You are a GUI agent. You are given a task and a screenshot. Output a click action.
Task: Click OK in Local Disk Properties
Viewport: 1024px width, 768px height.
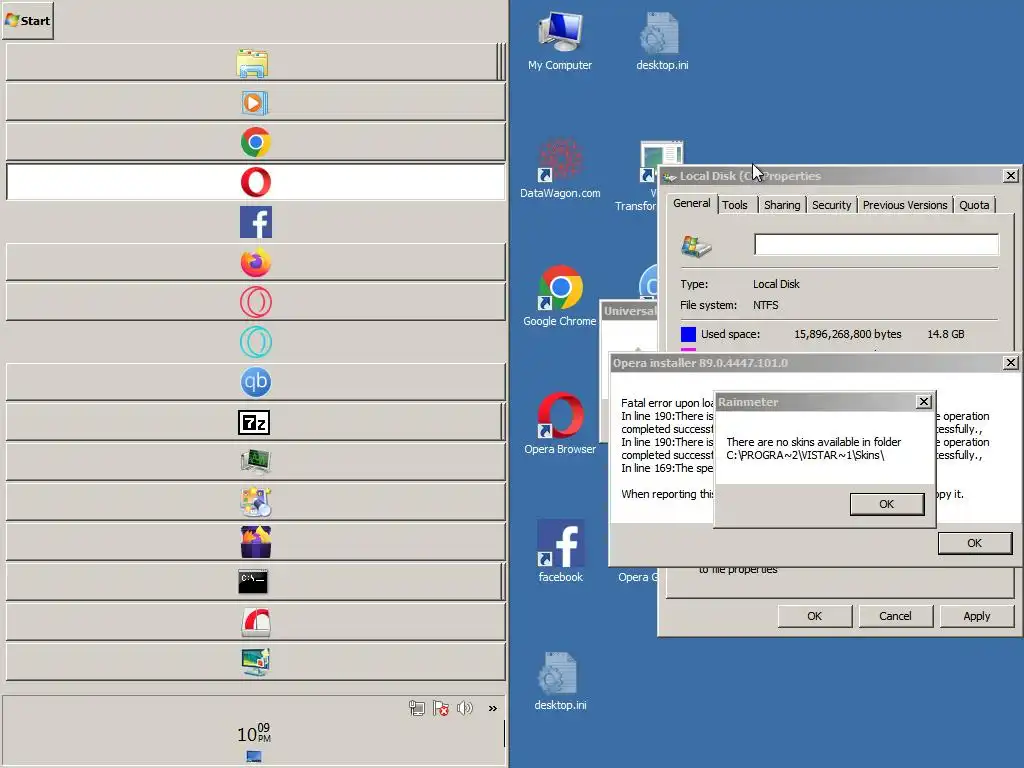814,616
